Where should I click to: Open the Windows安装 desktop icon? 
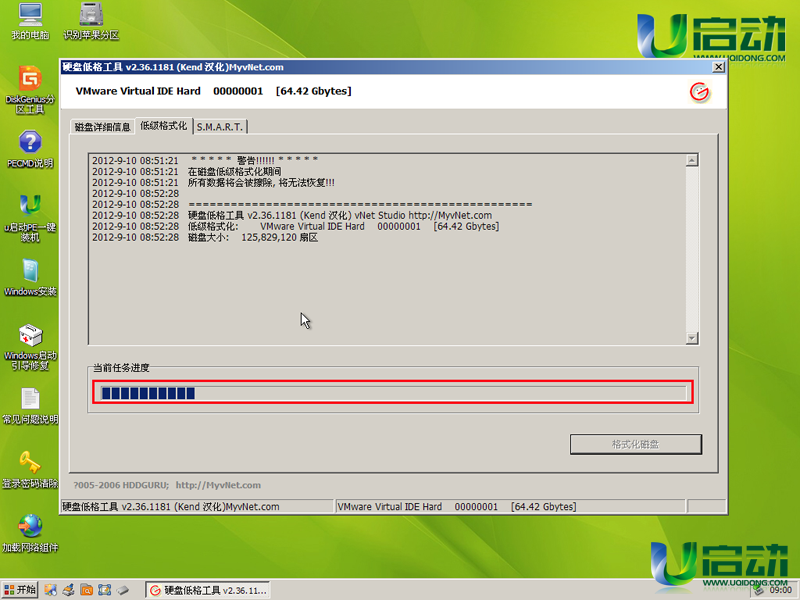point(30,278)
